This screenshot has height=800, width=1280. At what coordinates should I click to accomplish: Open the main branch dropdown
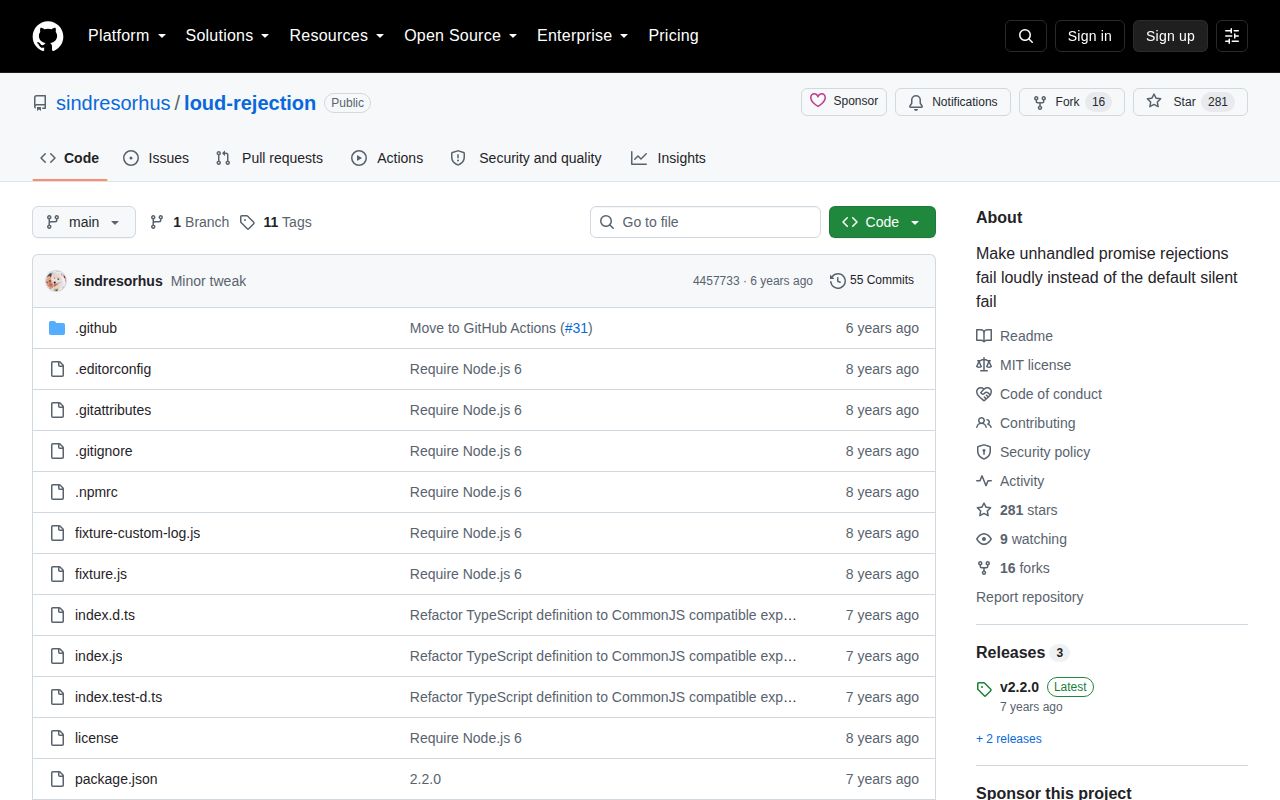(x=84, y=222)
